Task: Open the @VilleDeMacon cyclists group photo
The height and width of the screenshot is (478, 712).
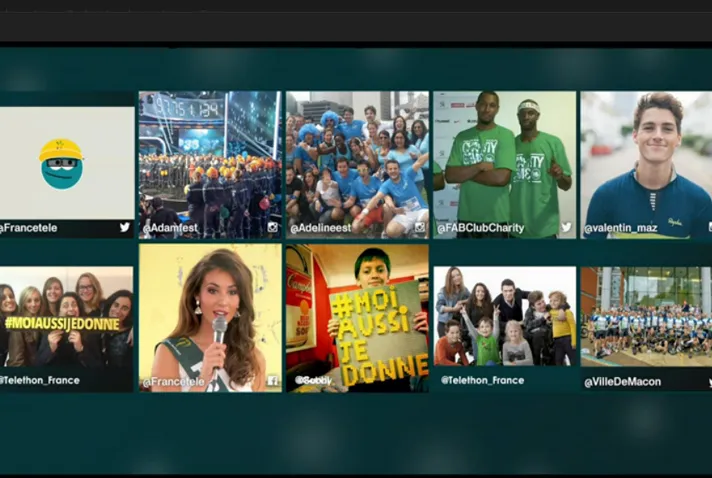Action: click(646, 318)
